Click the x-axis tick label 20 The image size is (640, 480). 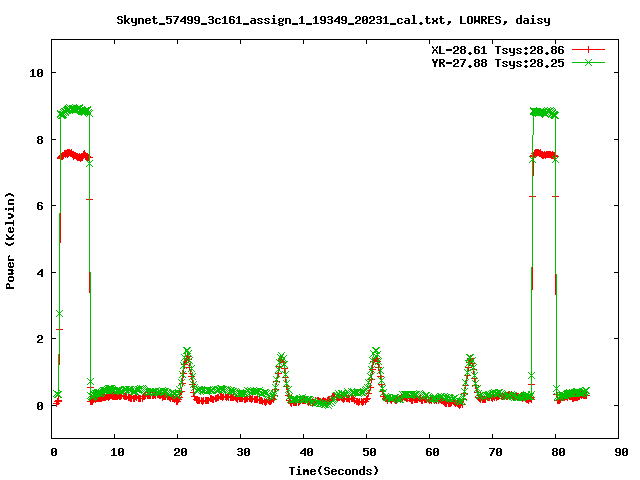click(180, 452)
